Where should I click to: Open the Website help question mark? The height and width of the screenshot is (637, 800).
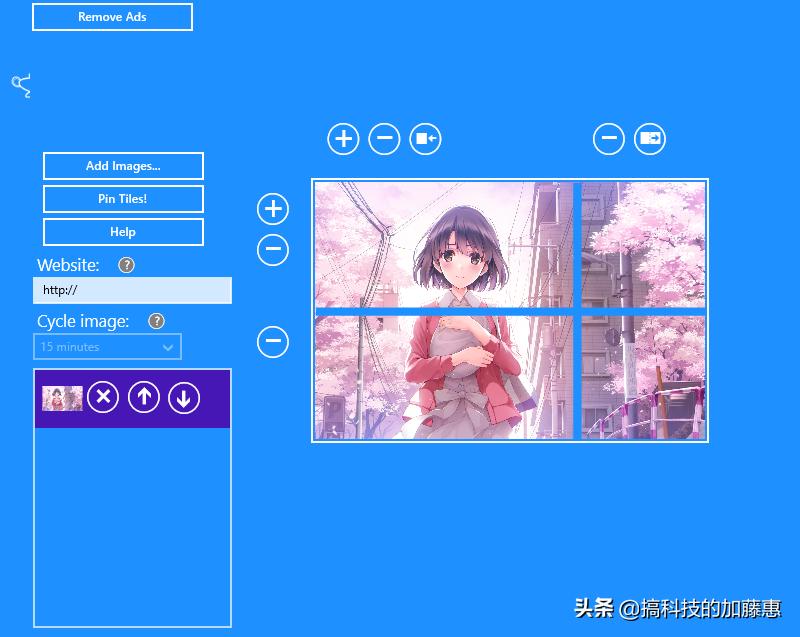(126, 265)
